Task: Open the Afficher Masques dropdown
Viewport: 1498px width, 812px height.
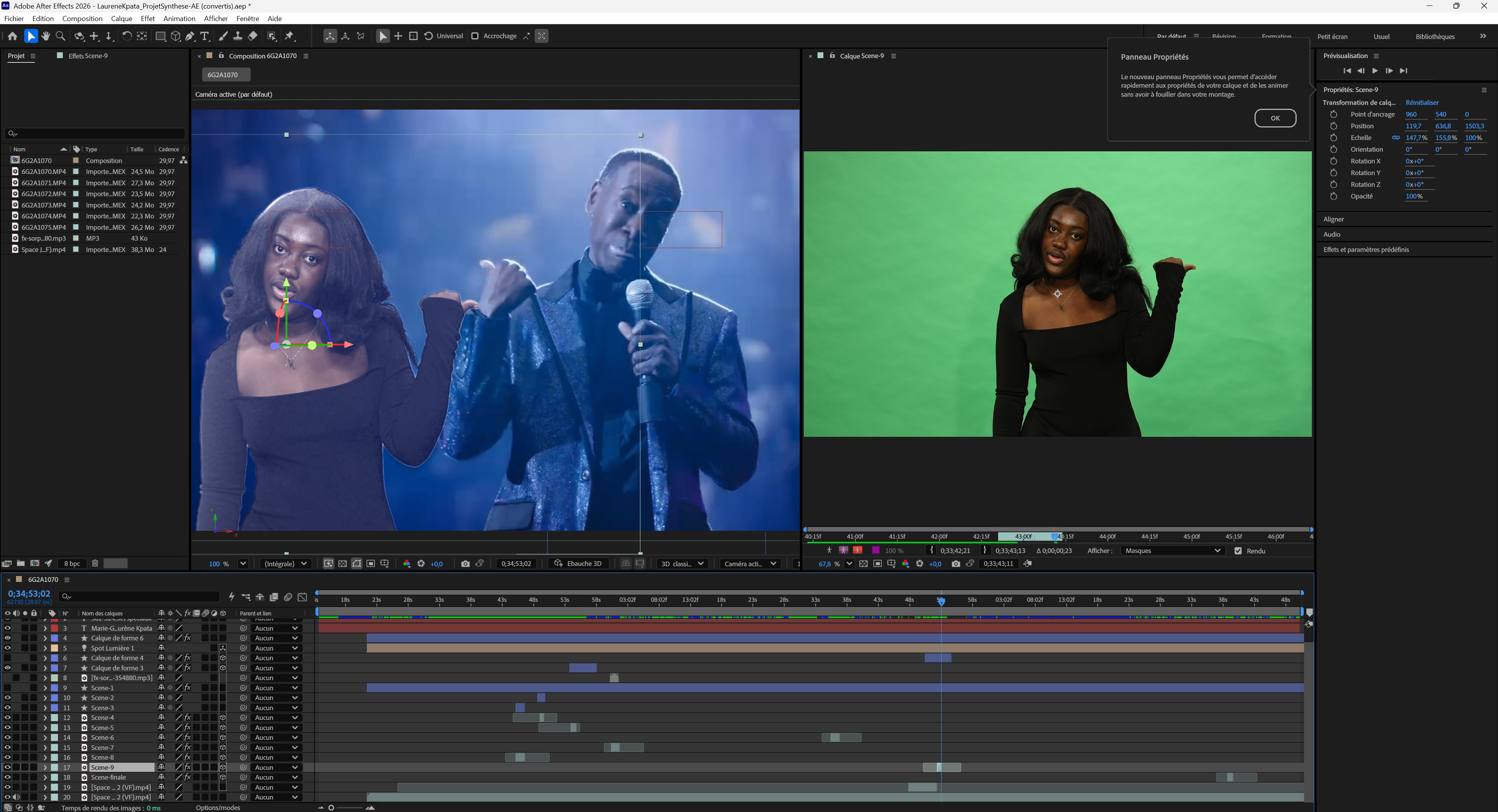Action: tap(1172, 551)
